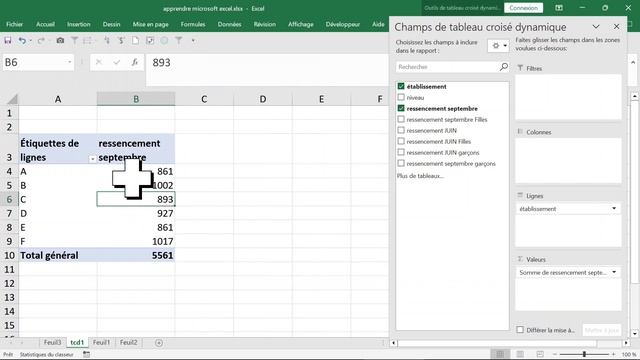Select row header 10
Screen dimensions: 640x360
pos(9,256)
